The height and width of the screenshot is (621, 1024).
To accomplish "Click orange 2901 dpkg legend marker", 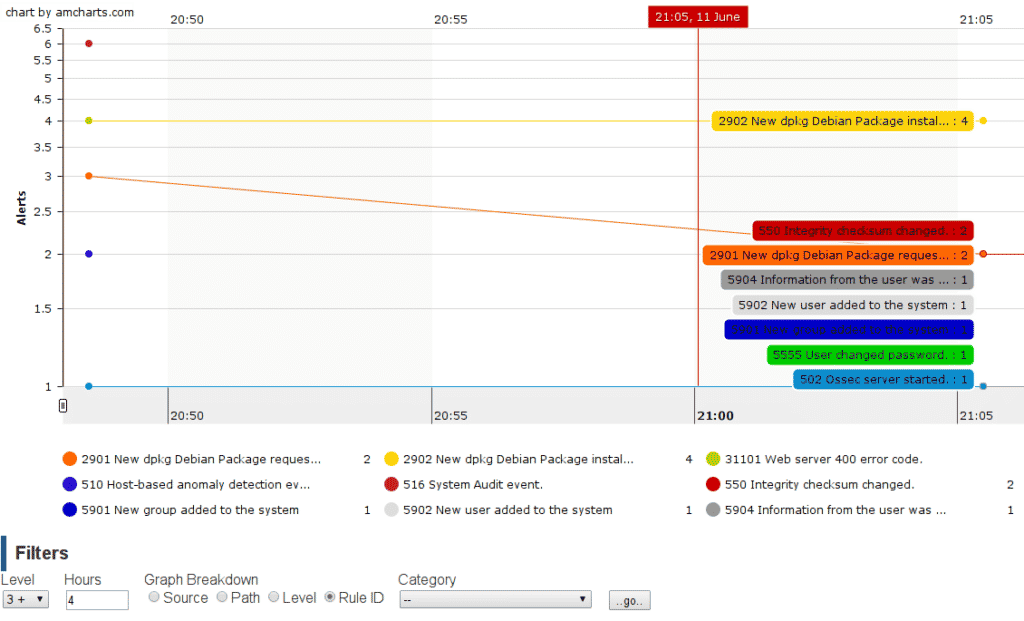I will coord(69,459).
